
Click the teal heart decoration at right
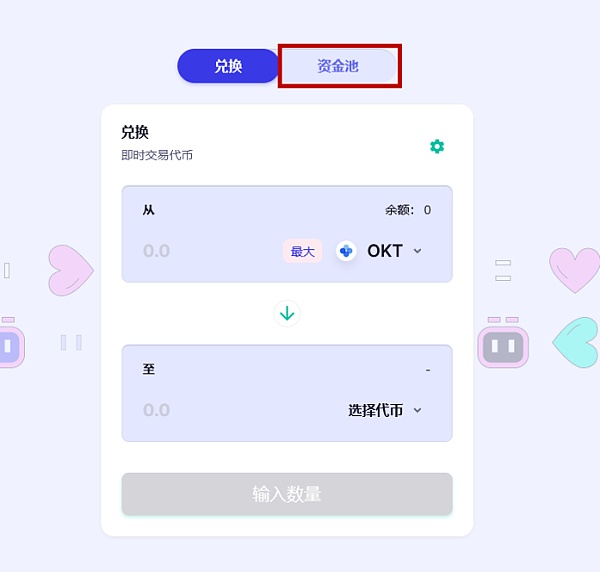(576, 342)
